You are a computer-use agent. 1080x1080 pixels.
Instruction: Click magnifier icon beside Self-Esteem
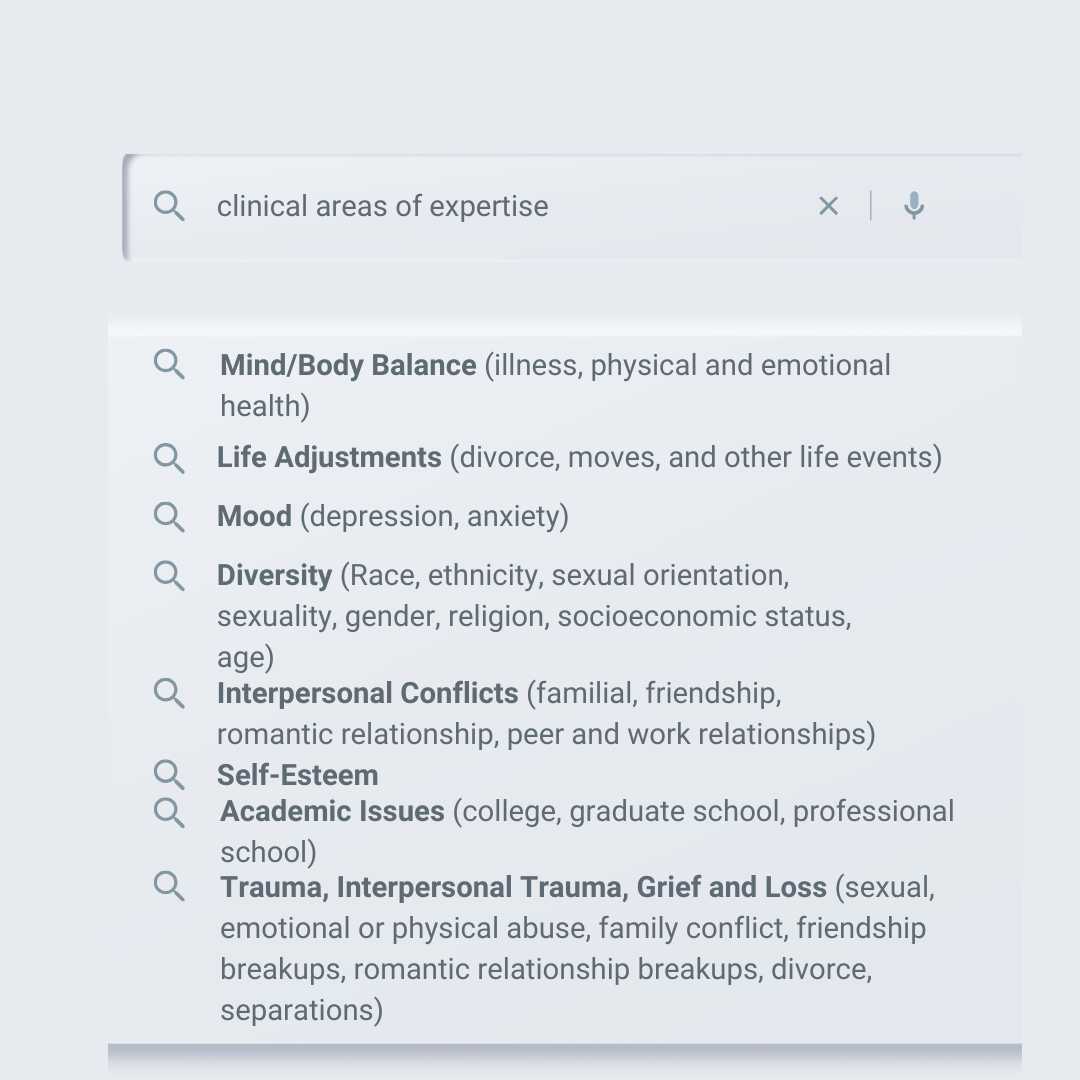point(169,775)
